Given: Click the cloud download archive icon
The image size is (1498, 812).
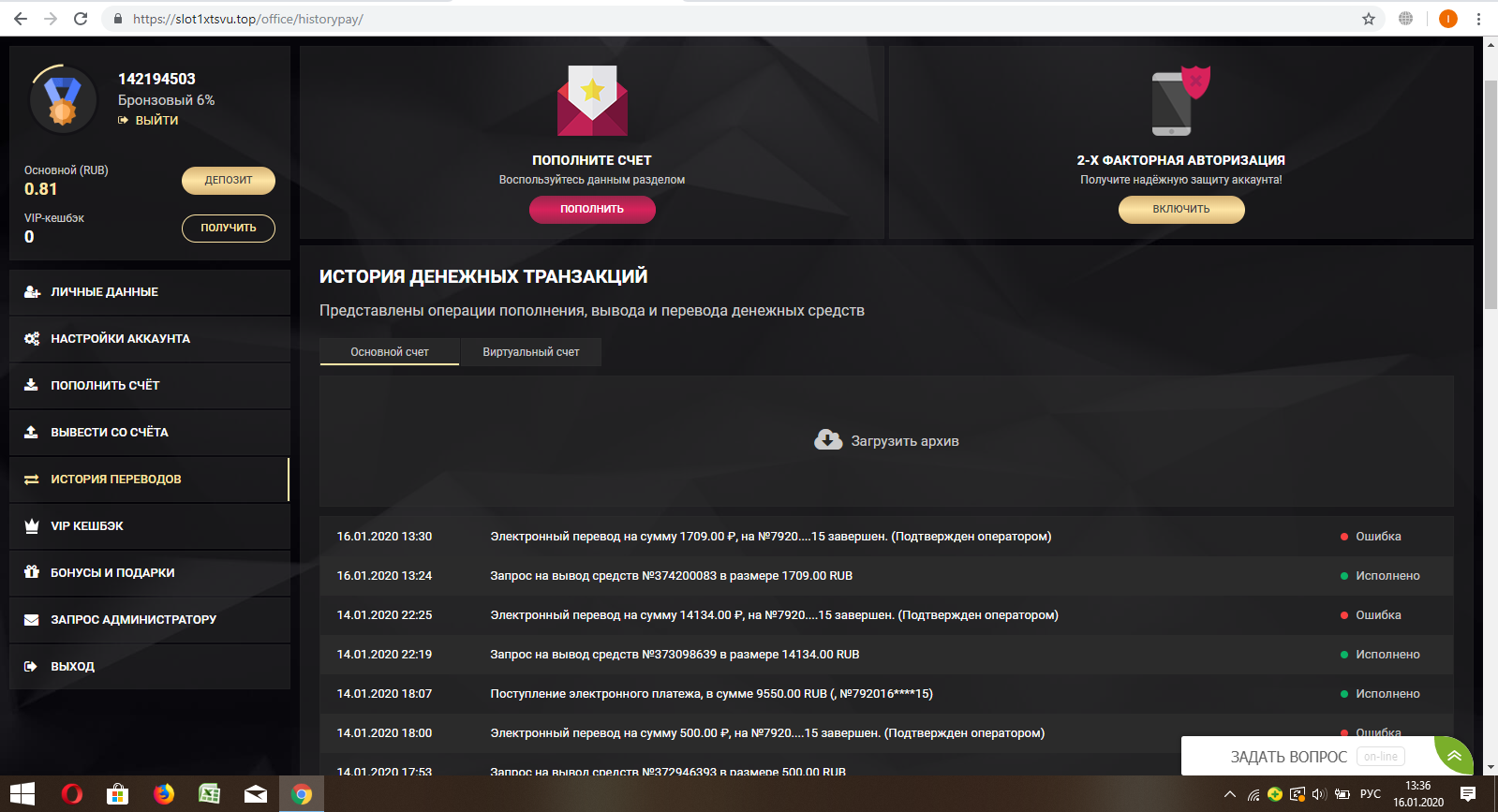Looking at the screenshot, I should 828,440.
